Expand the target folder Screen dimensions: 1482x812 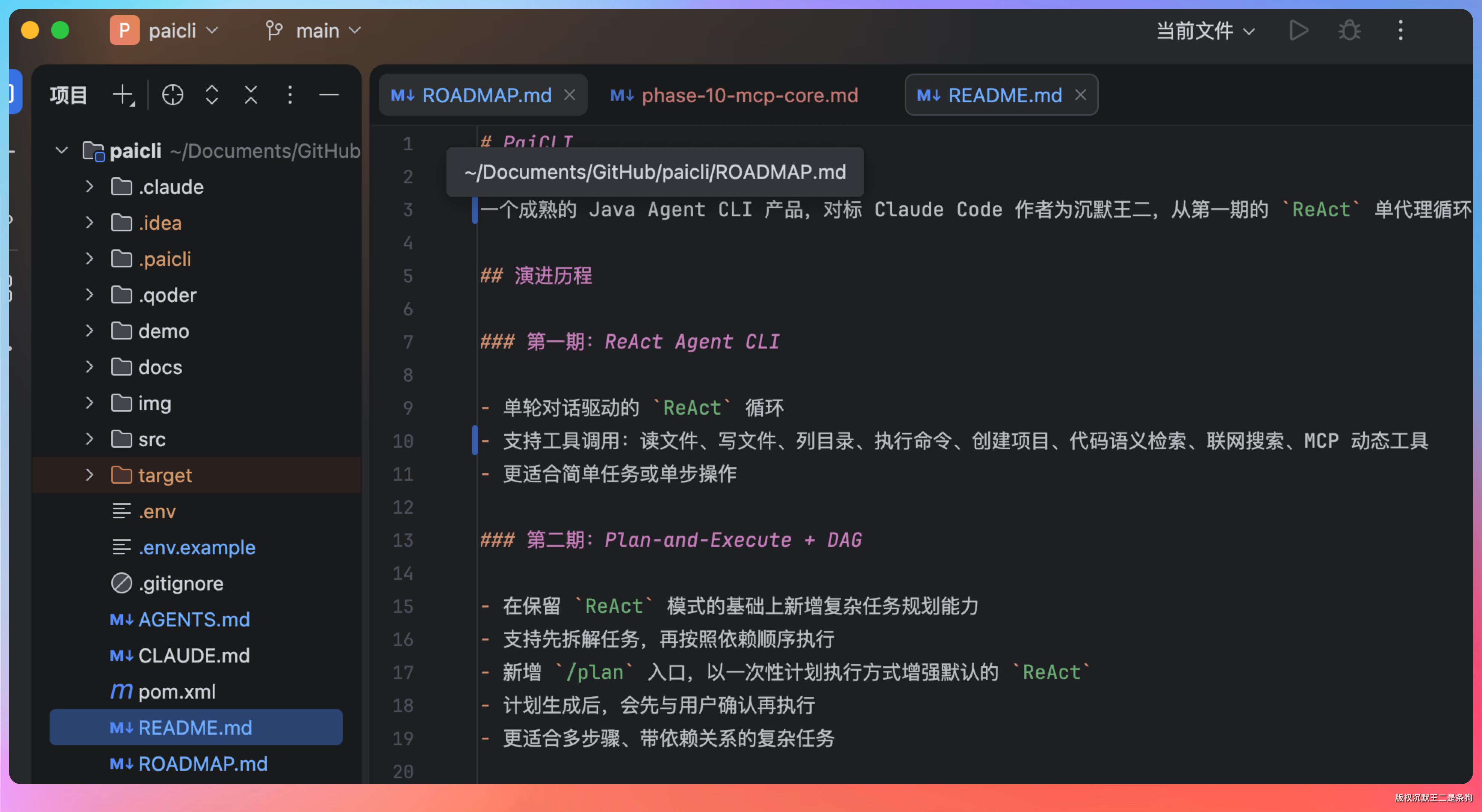click(89, 475)
